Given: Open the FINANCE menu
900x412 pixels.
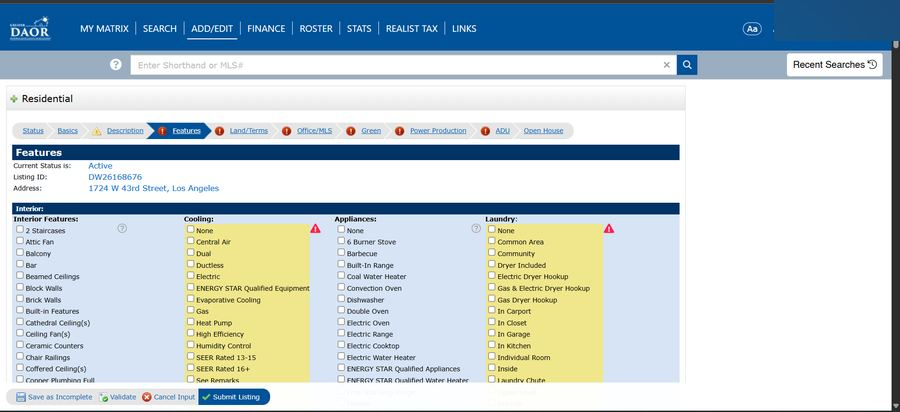Looking at the screenshot, I should click(266, 29).
